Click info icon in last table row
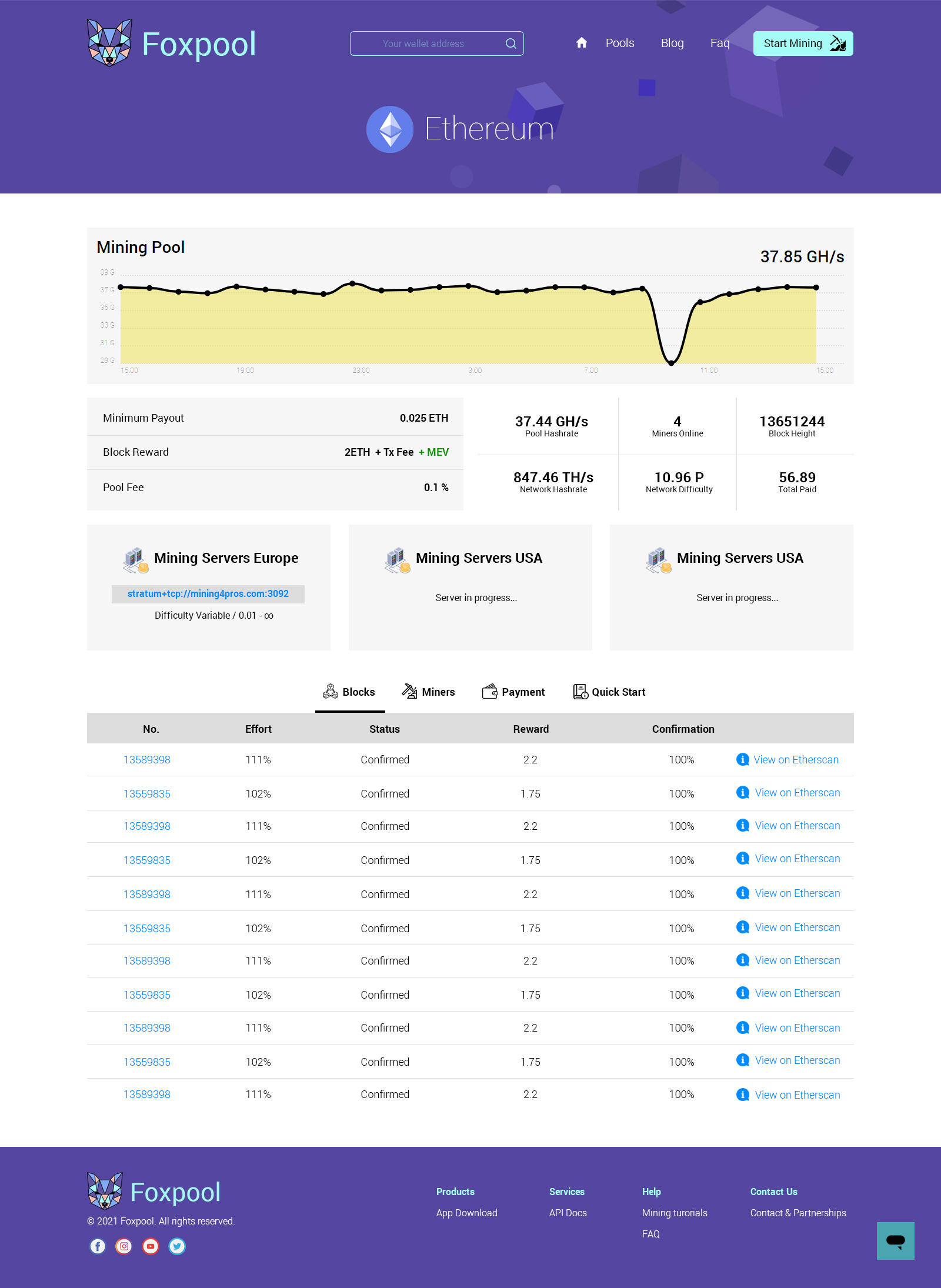 tap(743, 1095)
